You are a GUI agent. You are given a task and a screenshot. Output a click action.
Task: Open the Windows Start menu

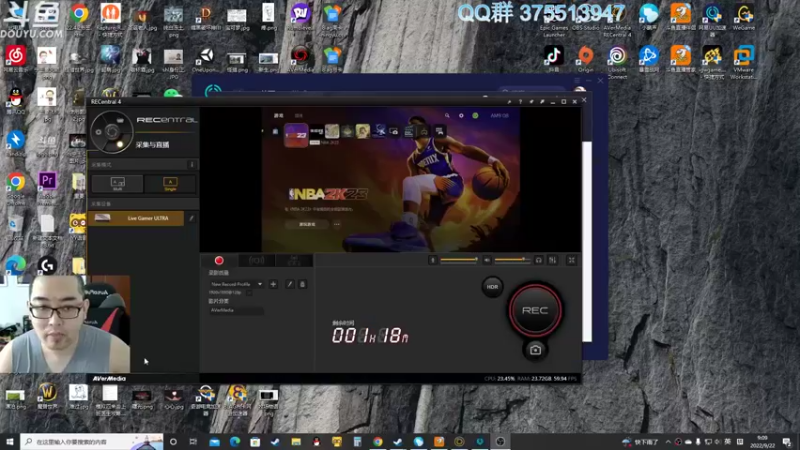[10, 442]
